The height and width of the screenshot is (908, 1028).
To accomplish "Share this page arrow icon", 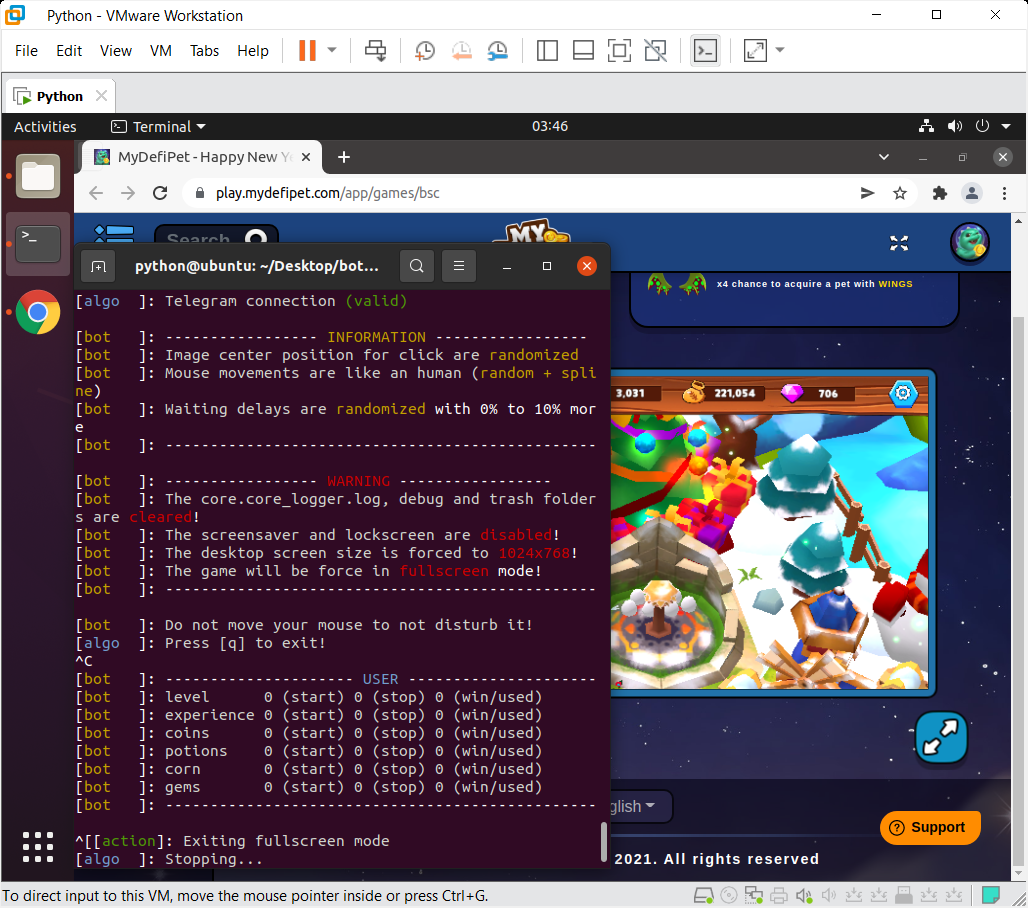I will click(867, 193).
